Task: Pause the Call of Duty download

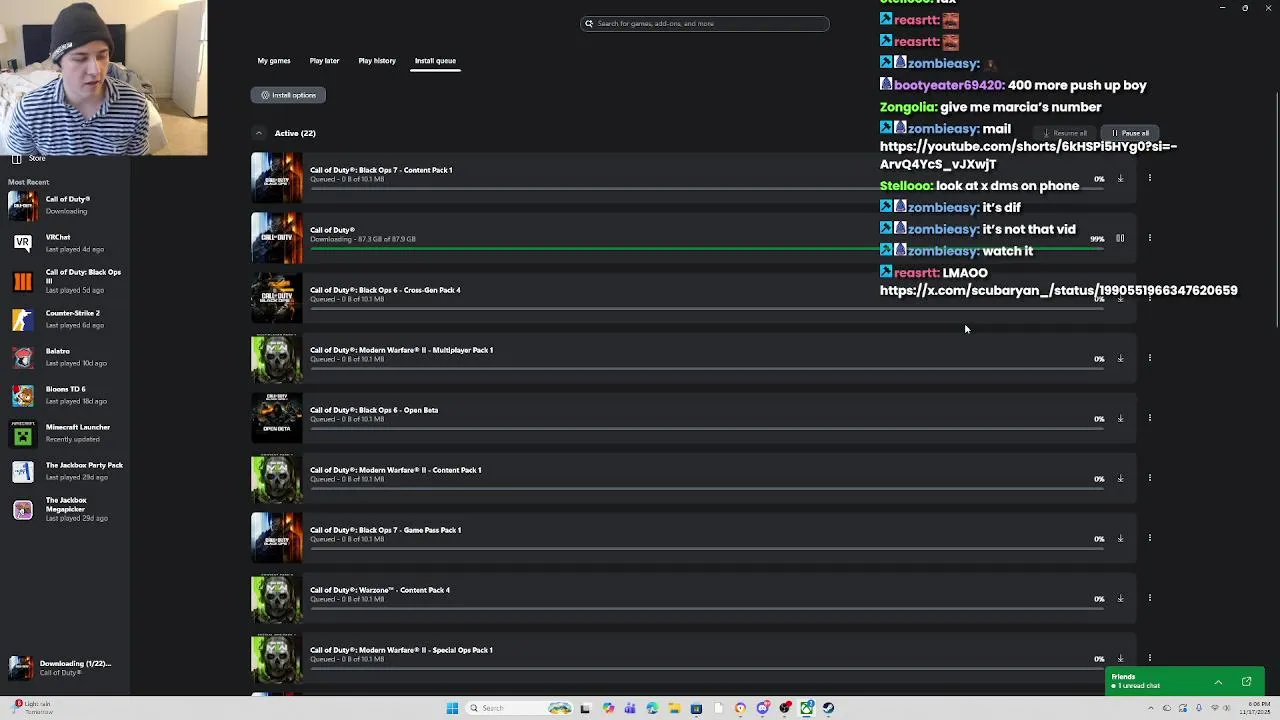Action: [1120, 239]
